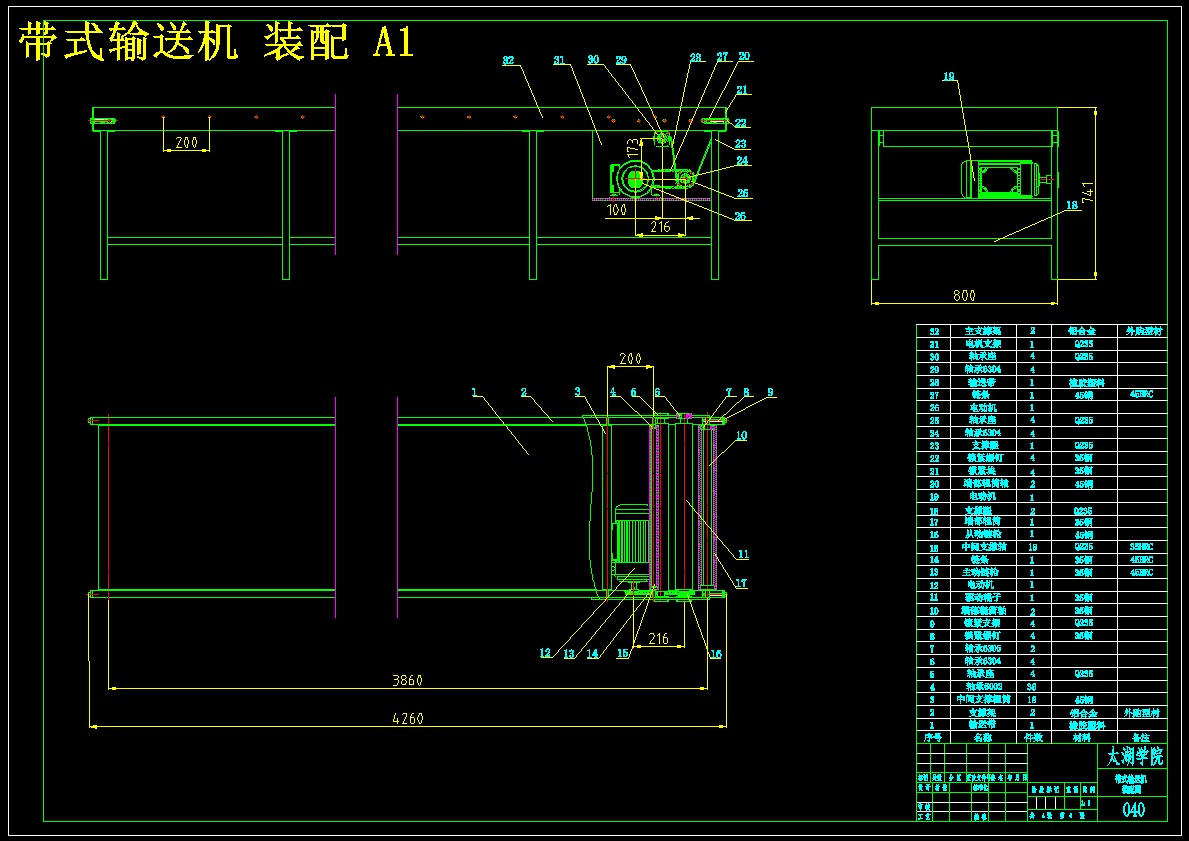Viewport: 1189px width, 841px height.
Task: Select balloon number 2 in the plan view
Action: pos(524,392)
